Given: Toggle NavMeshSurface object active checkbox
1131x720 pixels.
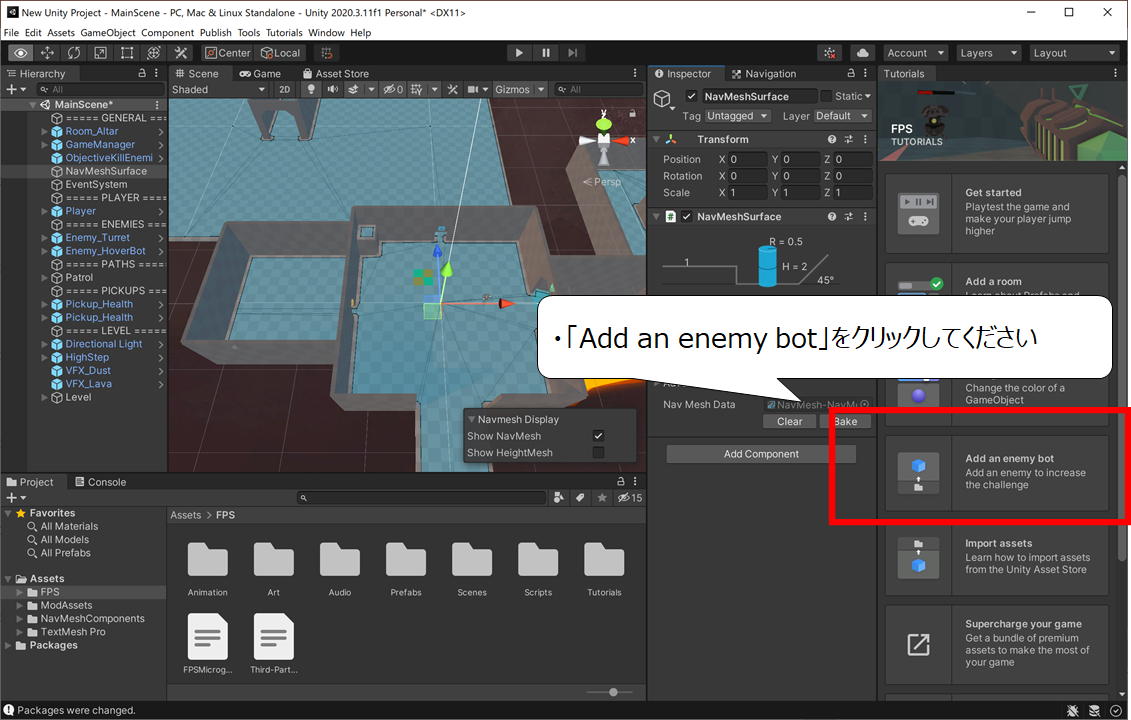Looking at the screenshot, I should (x=691, y=96).
